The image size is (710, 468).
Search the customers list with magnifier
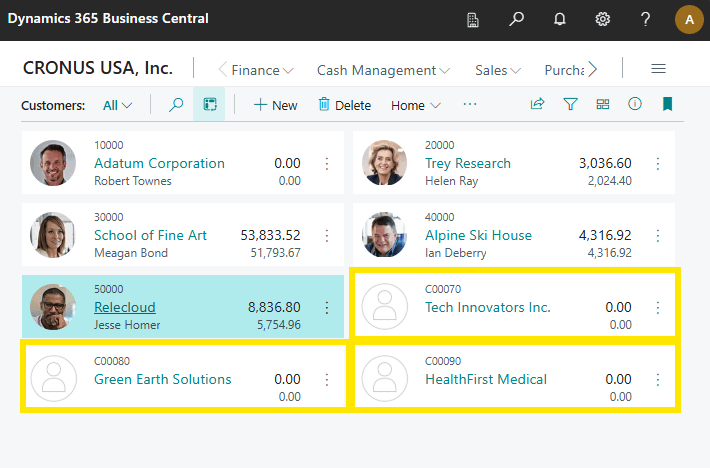pyautogui.click(x=177, y=105)
